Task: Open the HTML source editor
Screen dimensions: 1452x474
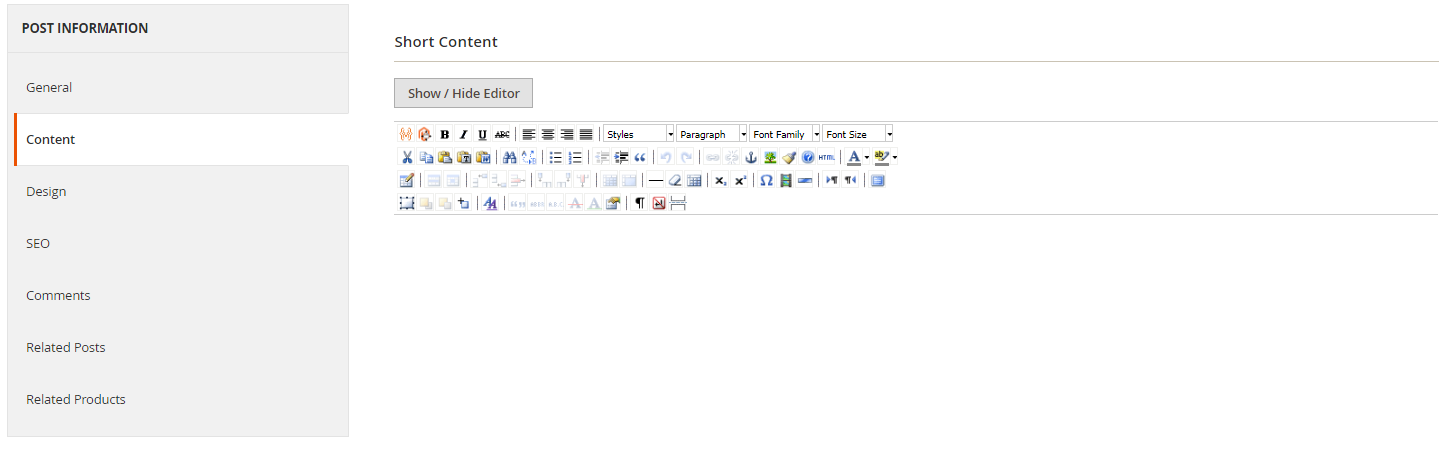Action: 826,157
